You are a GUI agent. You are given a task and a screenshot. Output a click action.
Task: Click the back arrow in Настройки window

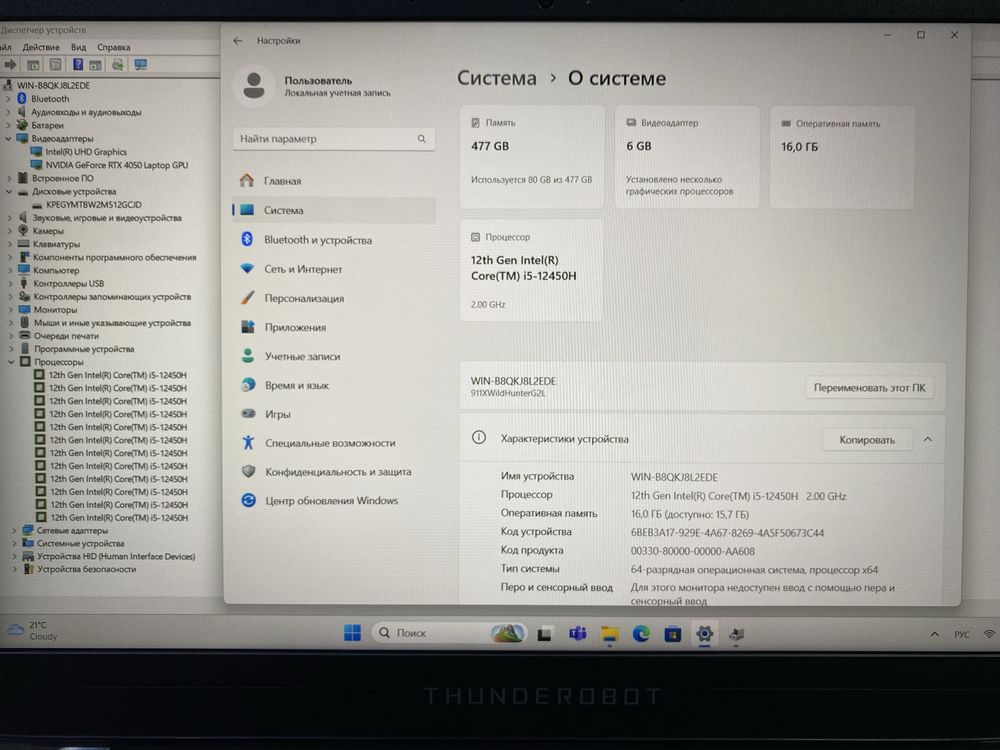click(238, 41)
